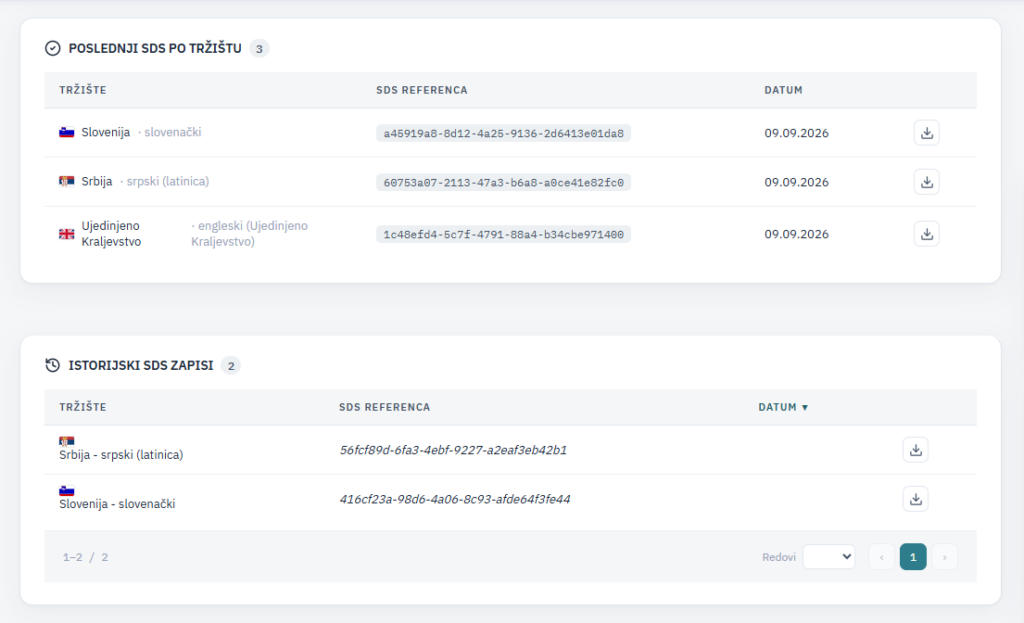Download historical SDS 416cf23a for Slovenija
This screenshot has height=623, width=1024.
click(x=916, y=499)
